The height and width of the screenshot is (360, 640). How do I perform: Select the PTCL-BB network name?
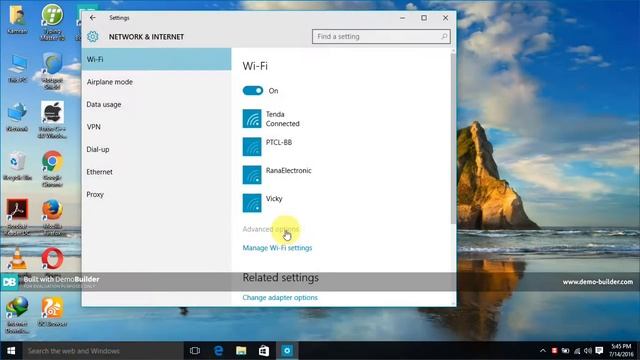pyautogui.click(x=279, y=142)
